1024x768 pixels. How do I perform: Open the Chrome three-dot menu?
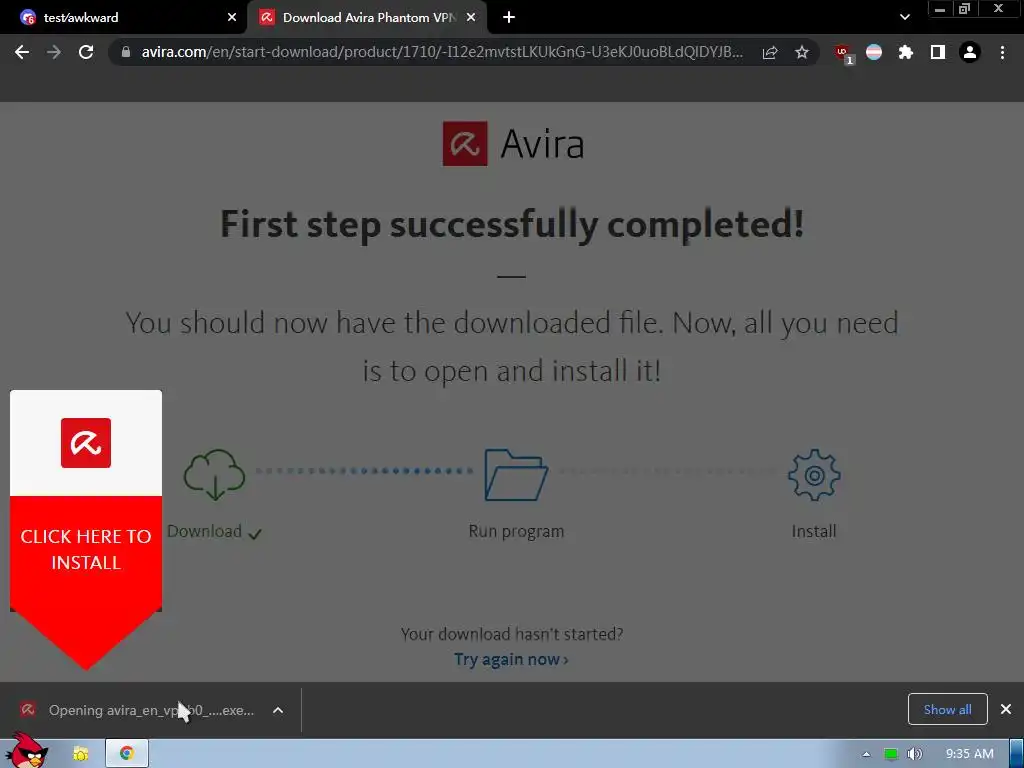(x=1002, y=52)
